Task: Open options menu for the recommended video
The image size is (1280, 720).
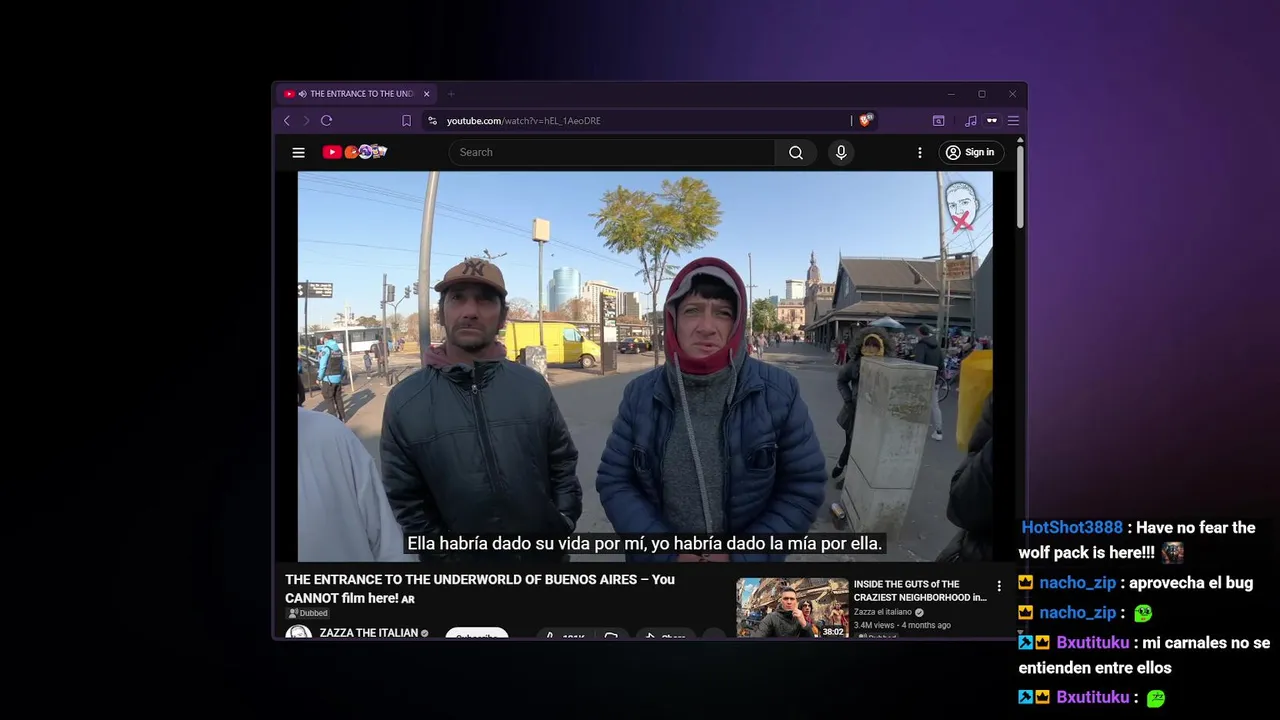Action: pos(998,587)
